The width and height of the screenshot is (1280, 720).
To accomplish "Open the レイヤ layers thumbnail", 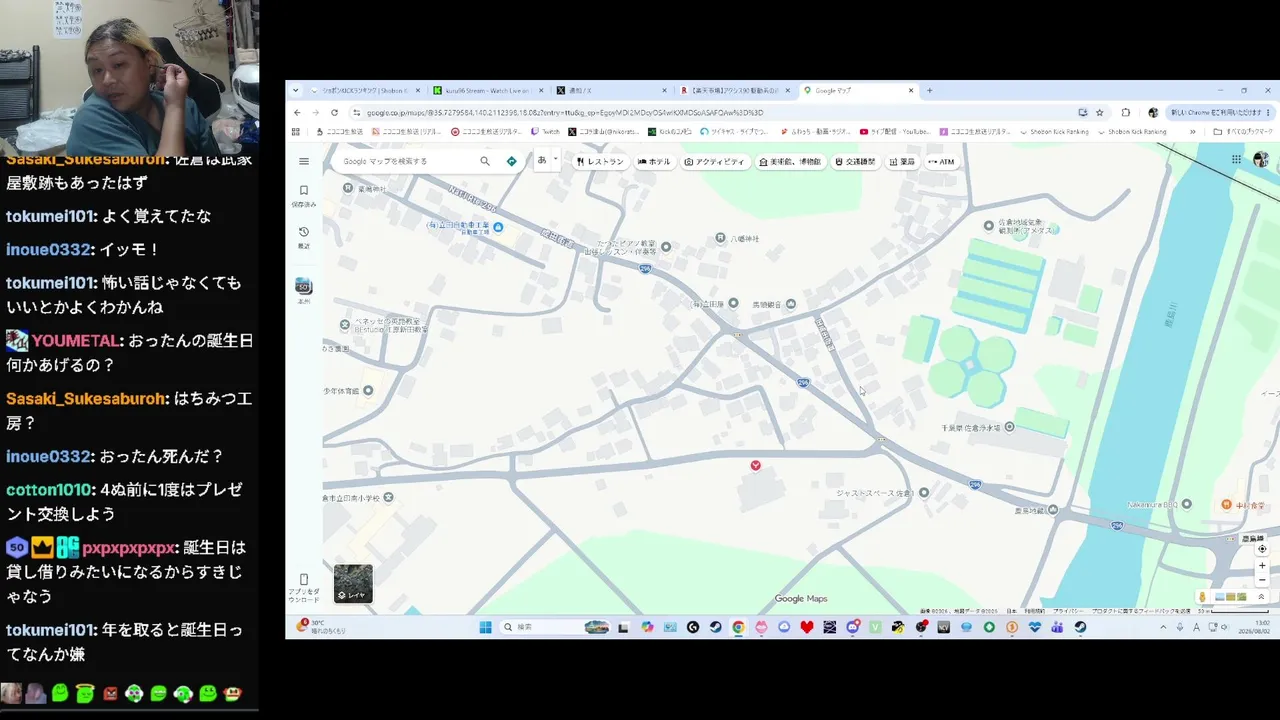I will click(353, 584).
